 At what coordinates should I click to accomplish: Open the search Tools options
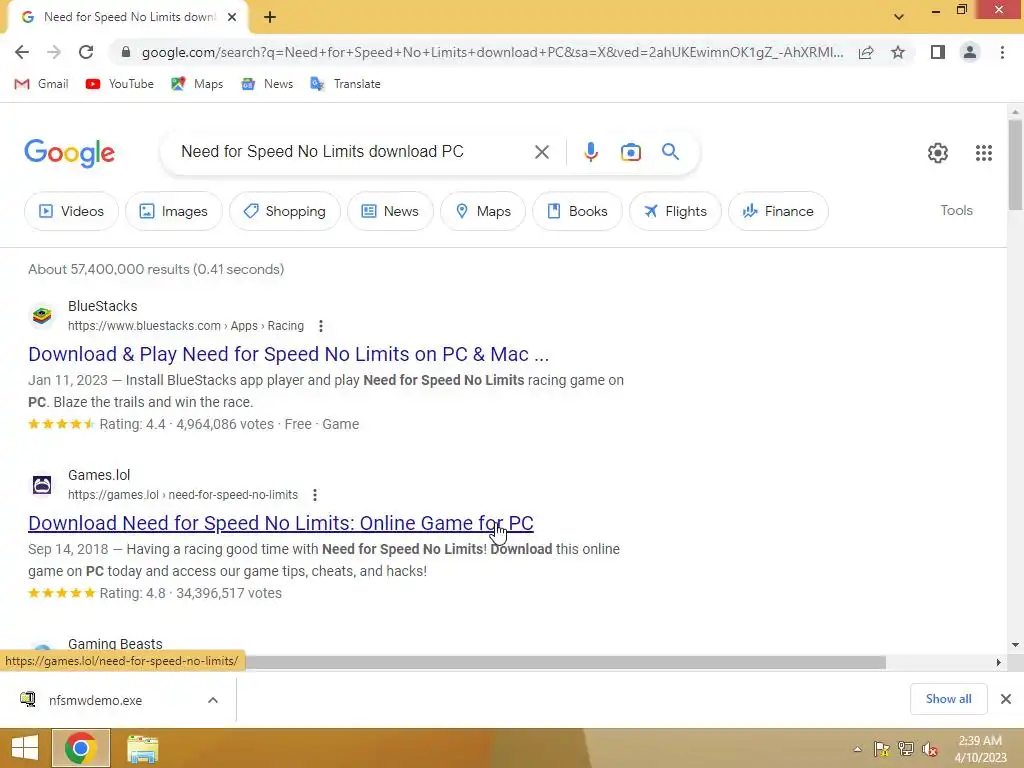(956, 210)
